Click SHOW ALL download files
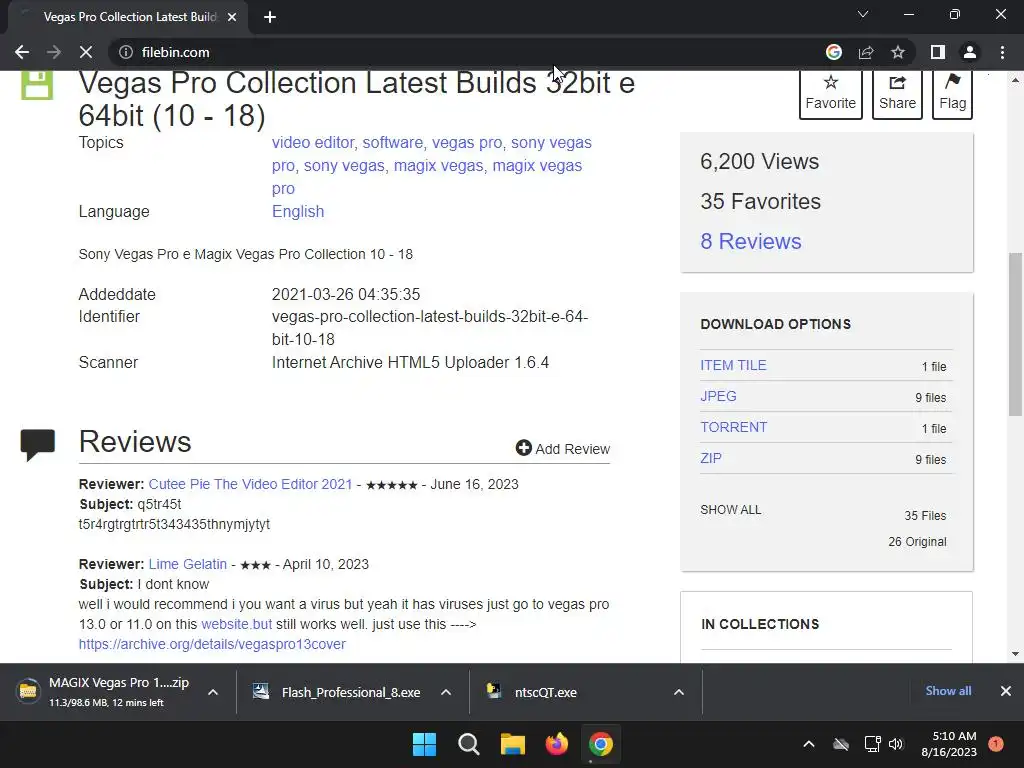This screenshot has height=768, width=1024. pos(731,509)
